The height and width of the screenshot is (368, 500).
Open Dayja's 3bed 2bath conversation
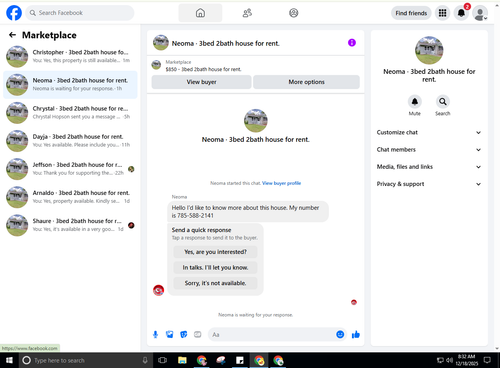tap(70, 141)
